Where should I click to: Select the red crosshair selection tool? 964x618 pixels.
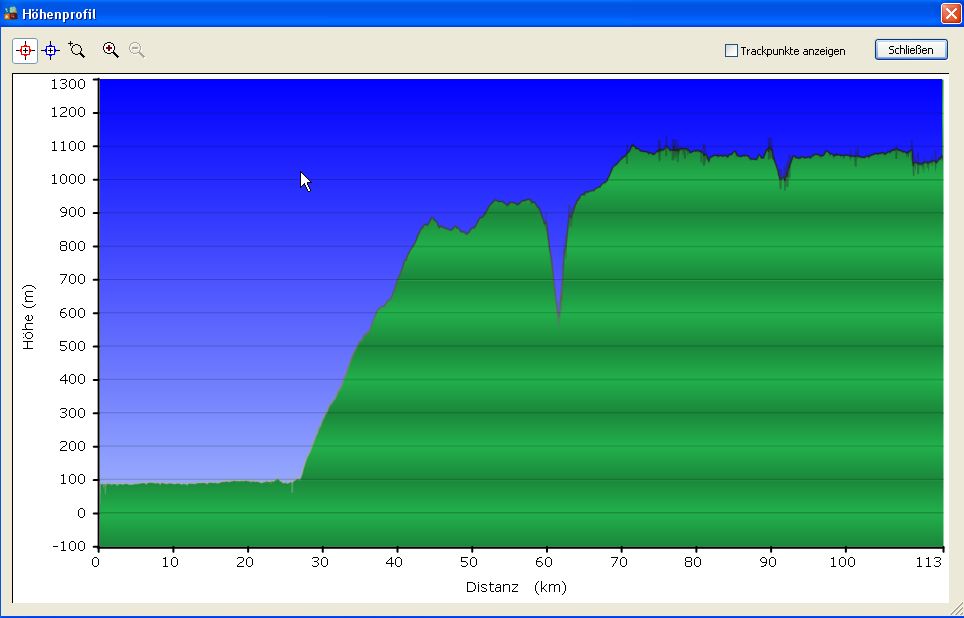(x=25, y=50)
